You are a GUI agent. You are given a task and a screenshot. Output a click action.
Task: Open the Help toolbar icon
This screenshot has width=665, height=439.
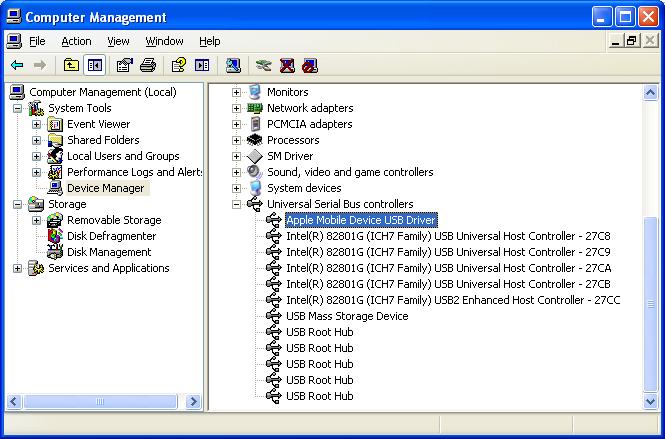point(179,65)
